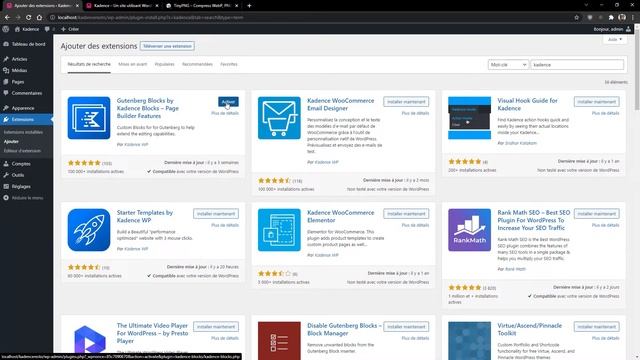Click the Réglages settings icon in sidebar
The height and width of the screenshot is (360, 640).
click(x=6, y=187)
